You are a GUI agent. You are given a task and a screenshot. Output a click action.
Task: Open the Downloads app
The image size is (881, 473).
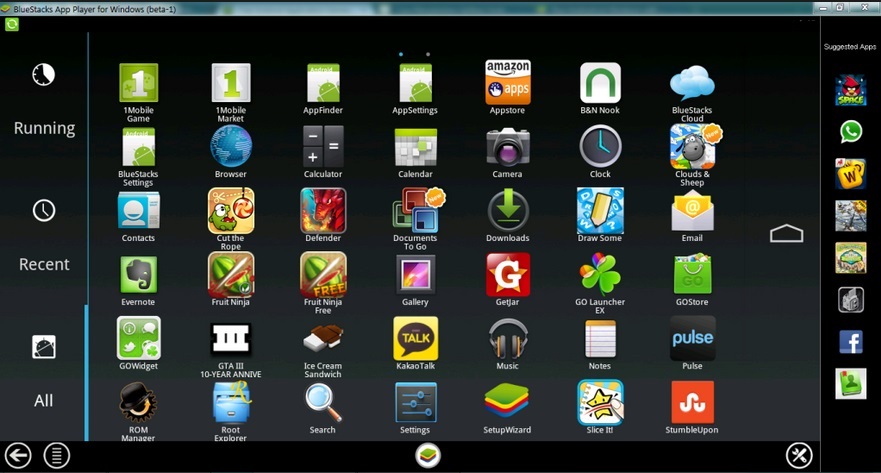tap(507, 211)
